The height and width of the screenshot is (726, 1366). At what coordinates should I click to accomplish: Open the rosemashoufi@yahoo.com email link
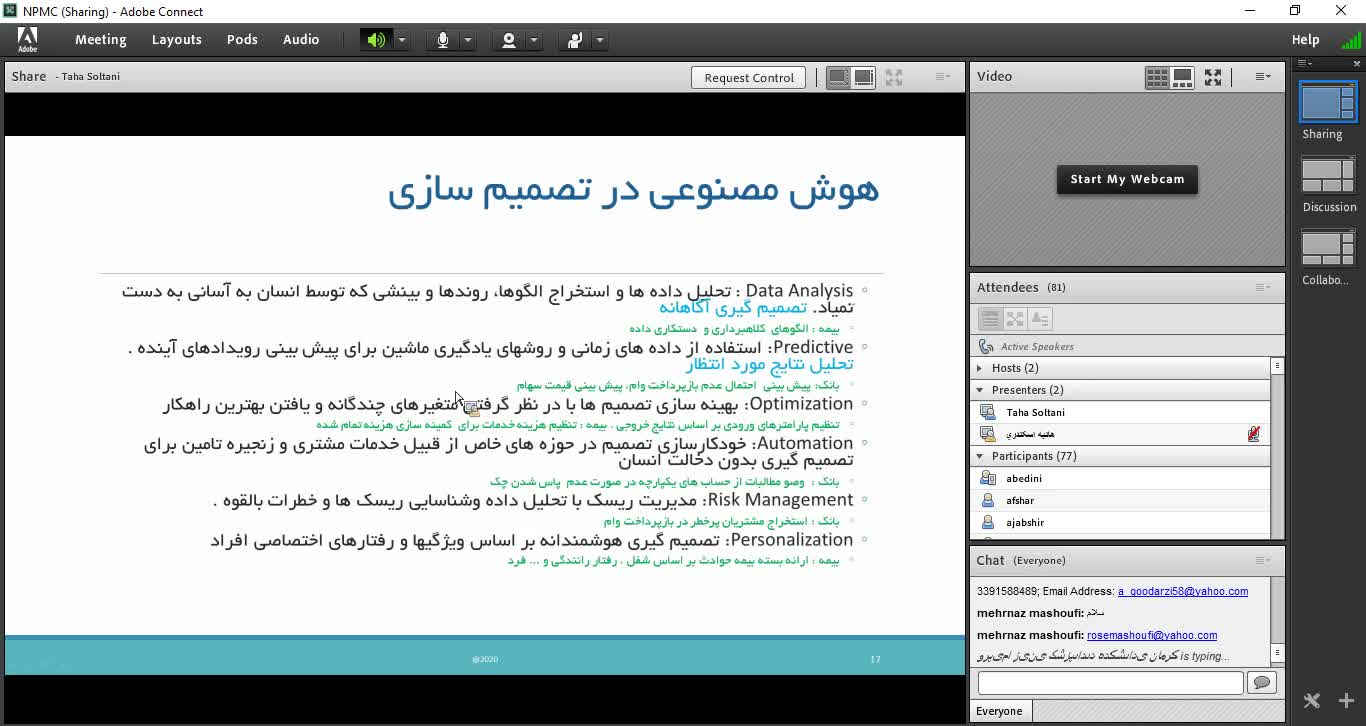[x=1151, y=635]
